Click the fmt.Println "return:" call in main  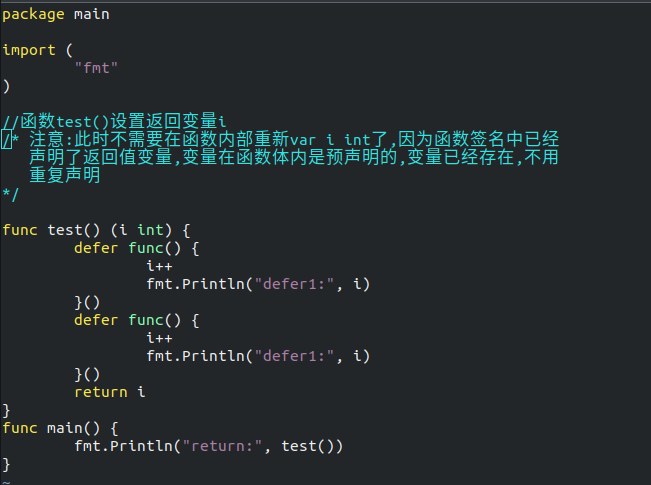pyautogui.click(x=208, y=446)
